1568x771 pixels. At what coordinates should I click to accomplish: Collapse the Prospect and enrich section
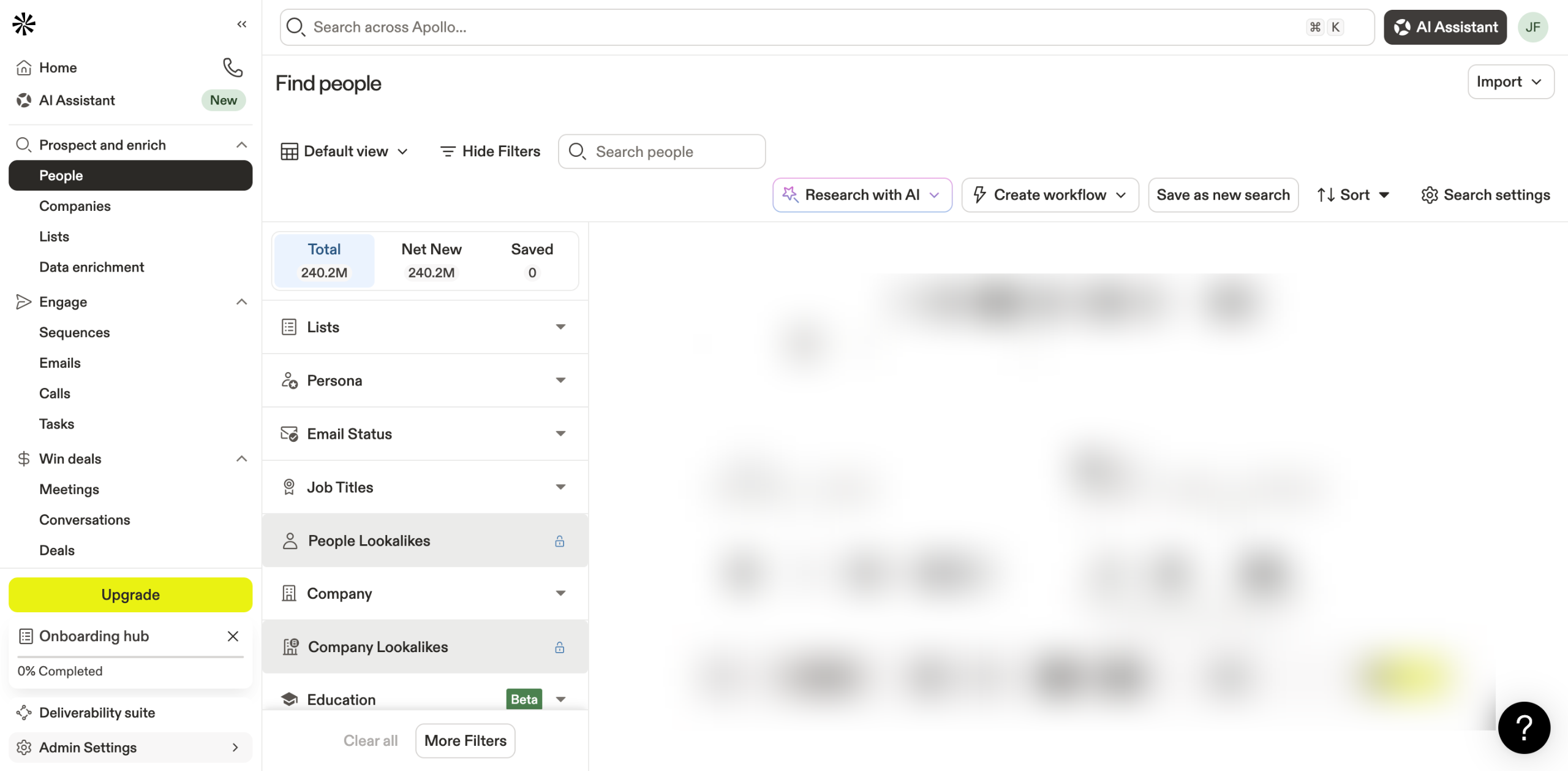[241, 145]
